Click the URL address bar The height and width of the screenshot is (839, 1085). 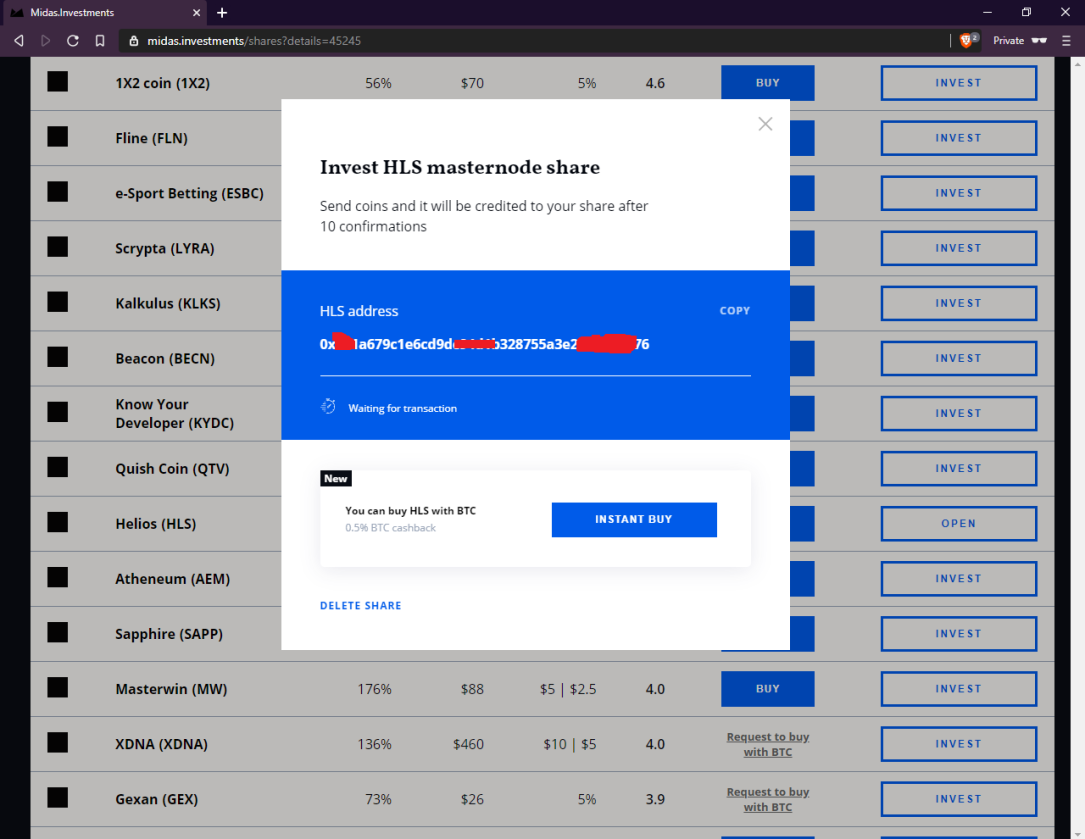click(x=533, y=41)
